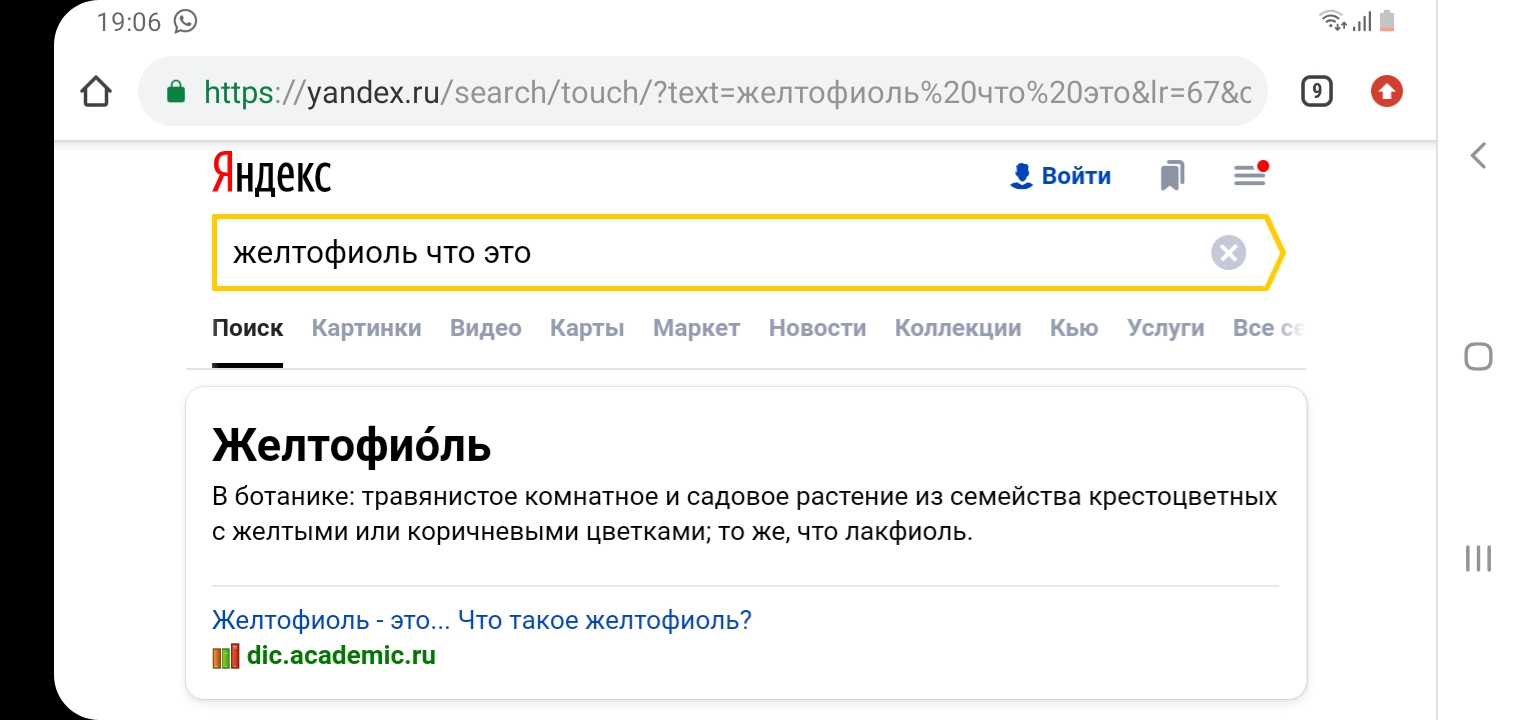Screen dimensions: 1520x720
Task: Clear the search query with the X icon
Action: click(1228, 253)
